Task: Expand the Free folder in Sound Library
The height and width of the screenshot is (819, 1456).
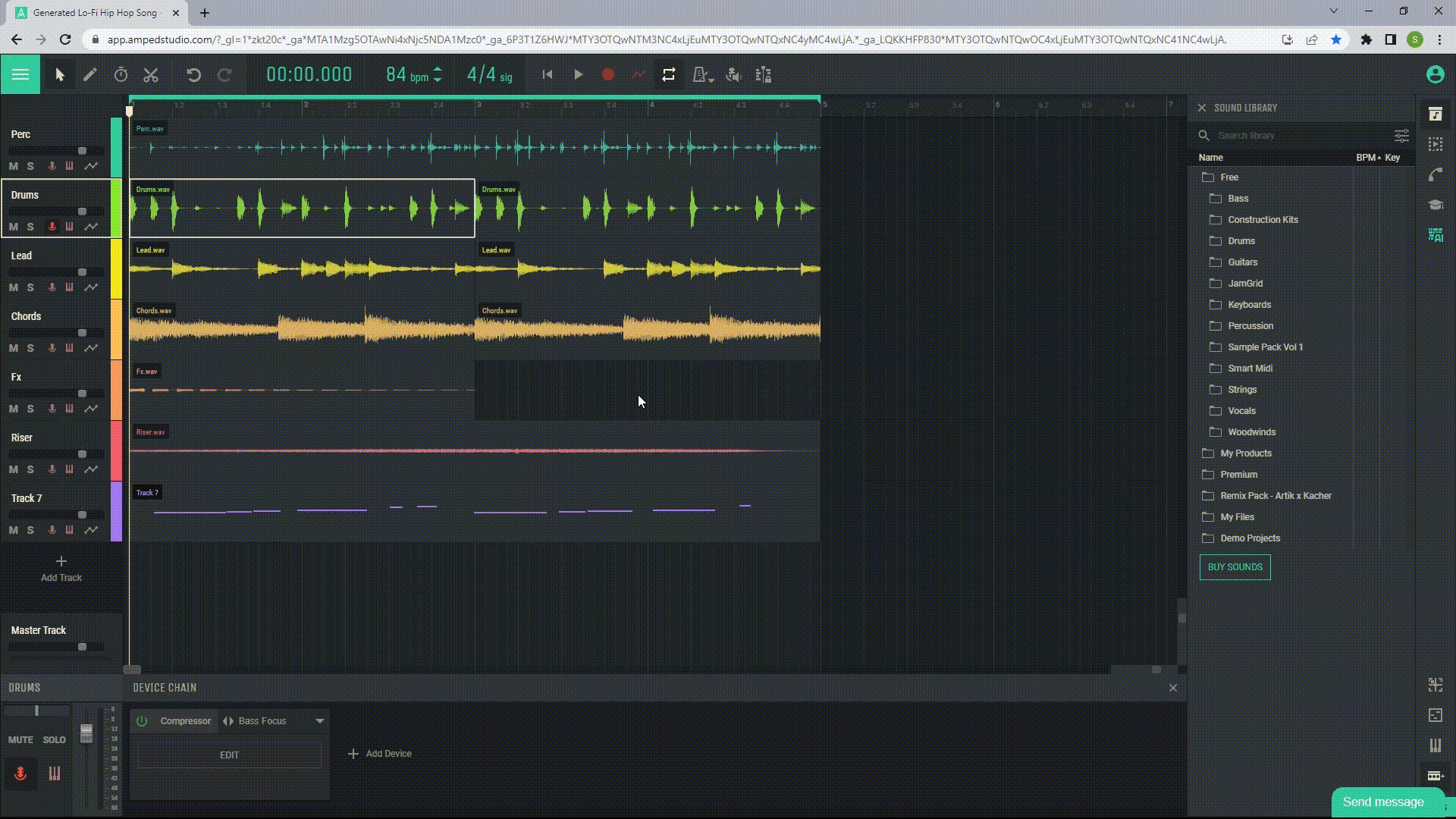Action: coord(1229,177)
